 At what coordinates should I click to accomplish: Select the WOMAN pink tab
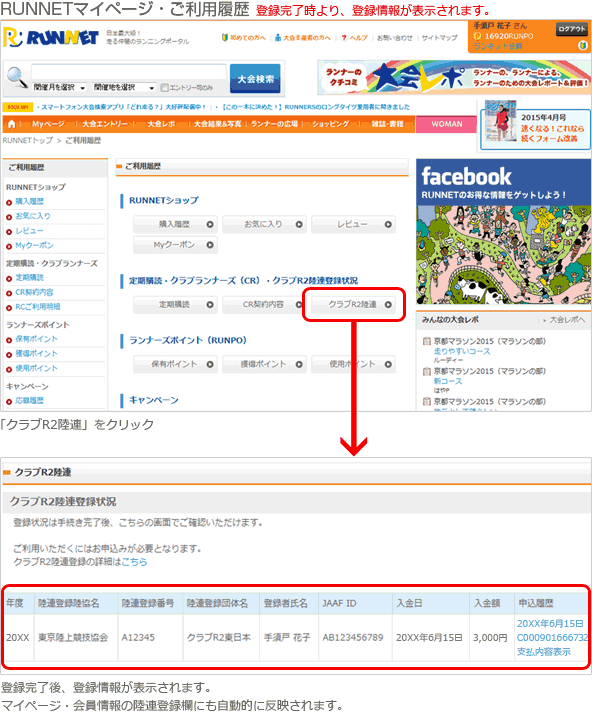tap(447, 124)
